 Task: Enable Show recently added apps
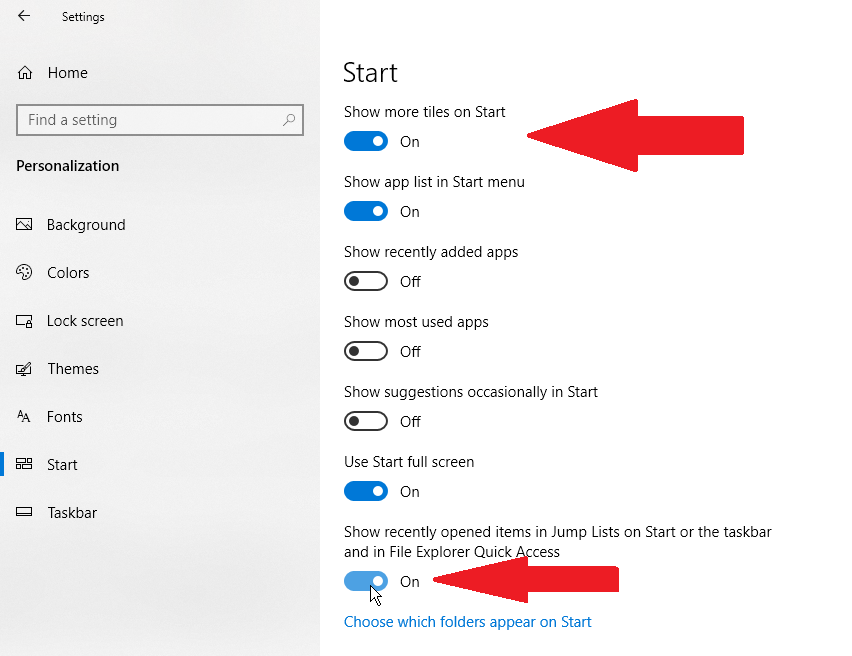click(x=366, y=282)
